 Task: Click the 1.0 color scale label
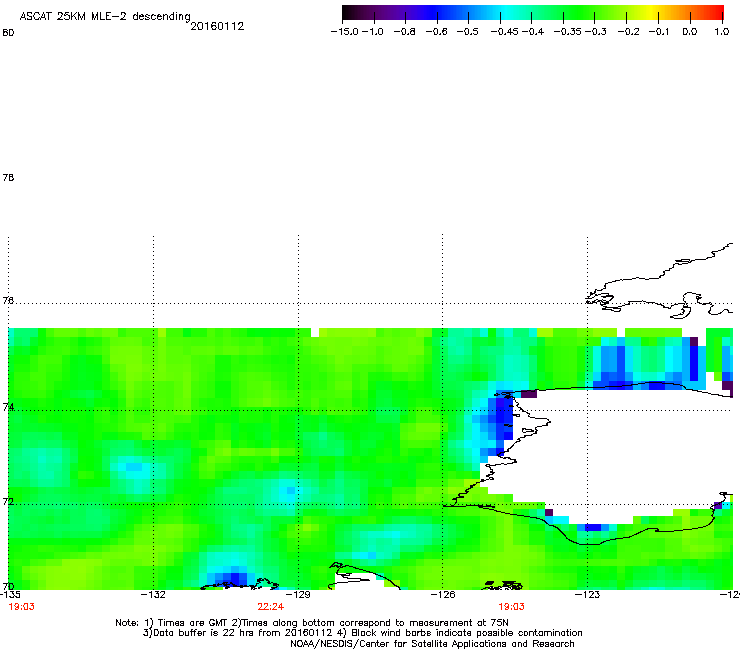[721, 32]
